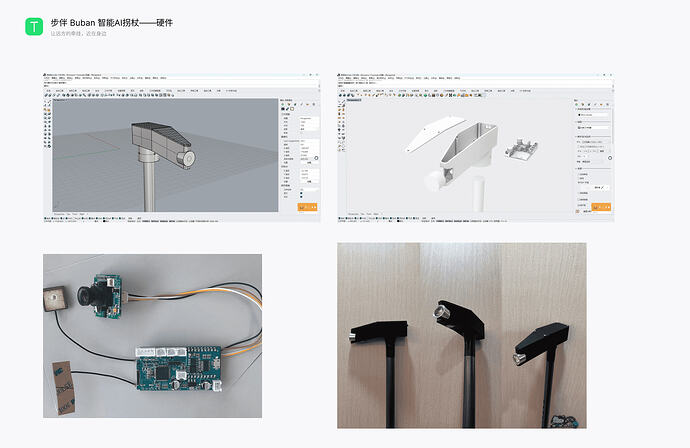The image size is (690, 448).
Task: Select first properties icon in left Rhino panel
Action: tap(283, 104)
